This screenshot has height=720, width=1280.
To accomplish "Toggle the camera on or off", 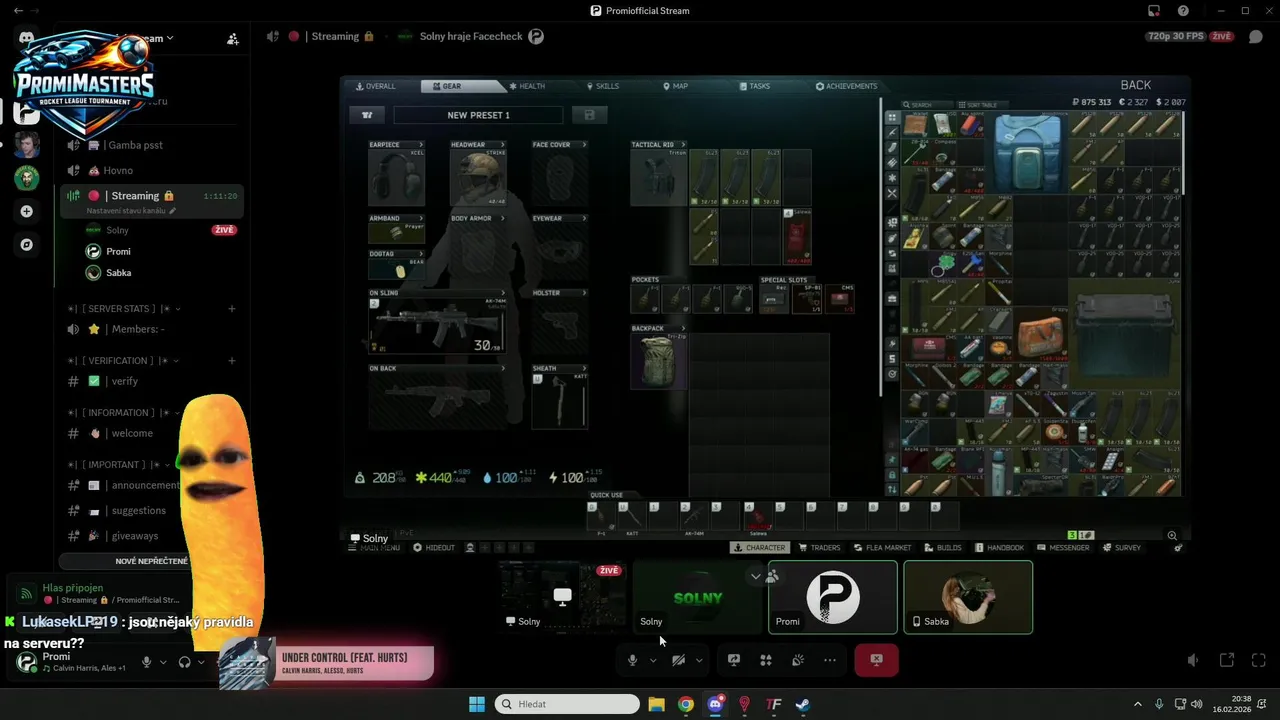I will pos(678,660).
